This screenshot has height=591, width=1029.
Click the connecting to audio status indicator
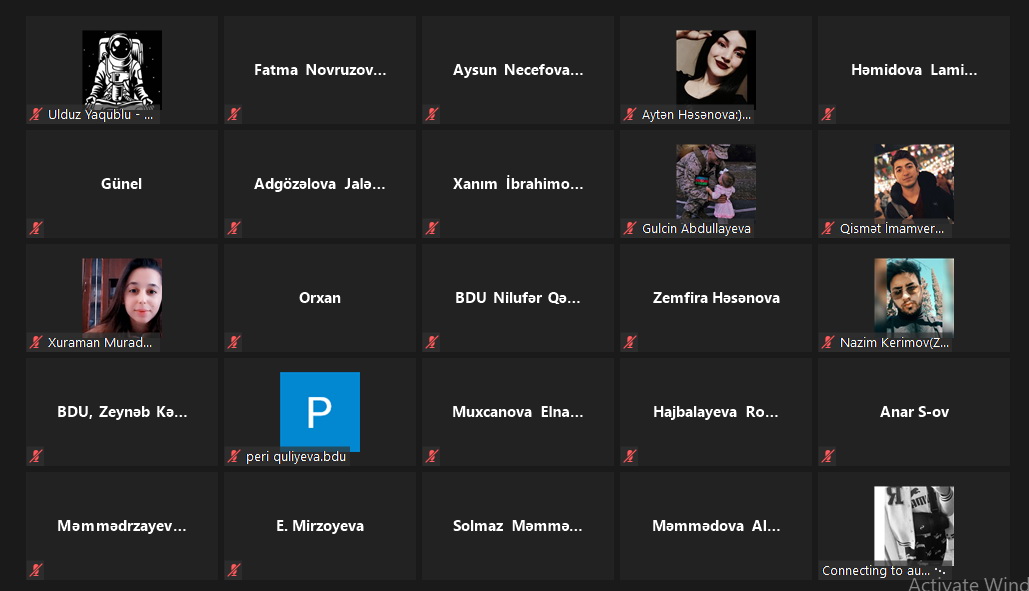[x=883, y=571]
